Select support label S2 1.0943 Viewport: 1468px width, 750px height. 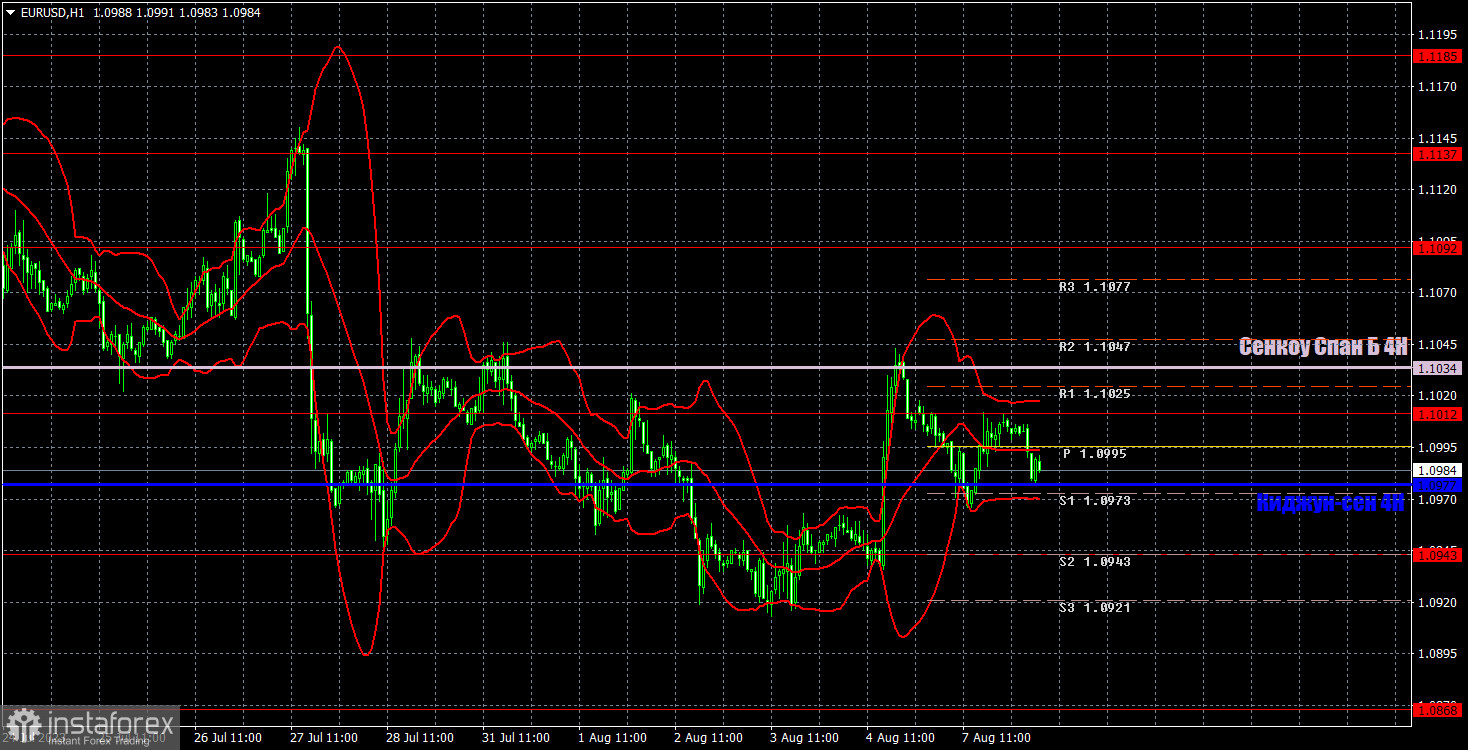click(1095, 562)
